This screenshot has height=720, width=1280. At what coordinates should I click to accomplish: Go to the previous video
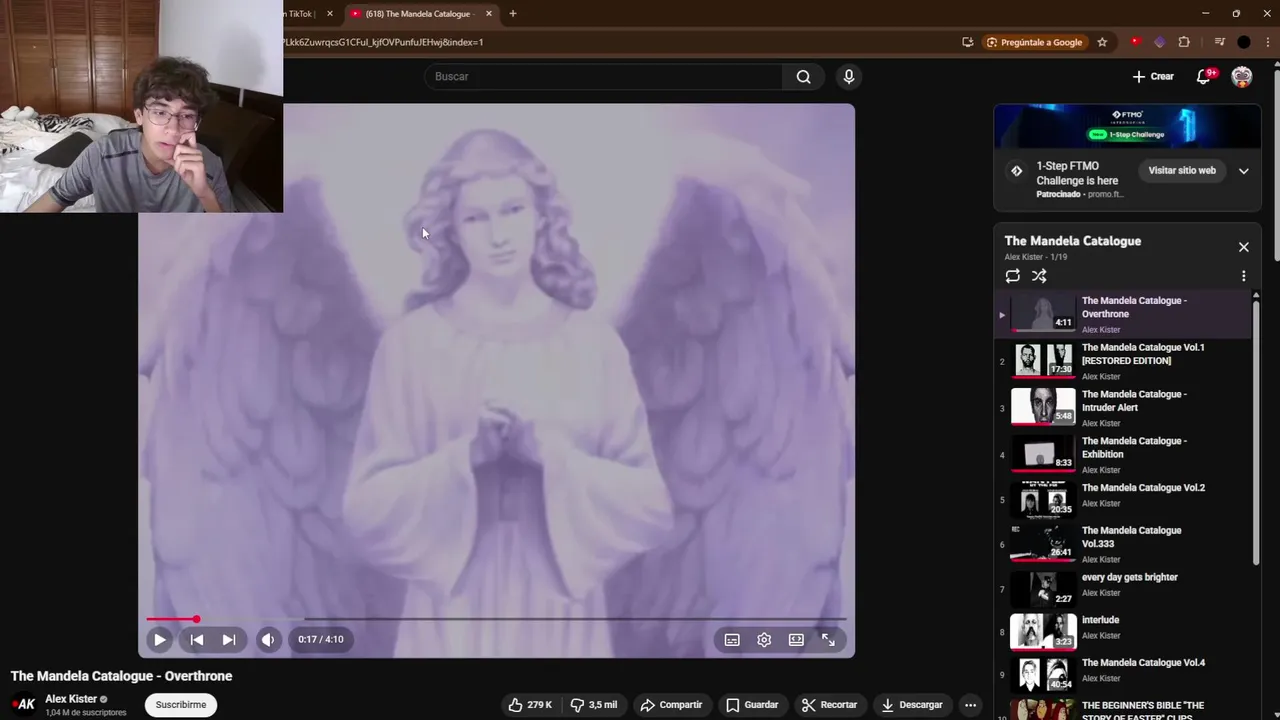coord(197,640)
